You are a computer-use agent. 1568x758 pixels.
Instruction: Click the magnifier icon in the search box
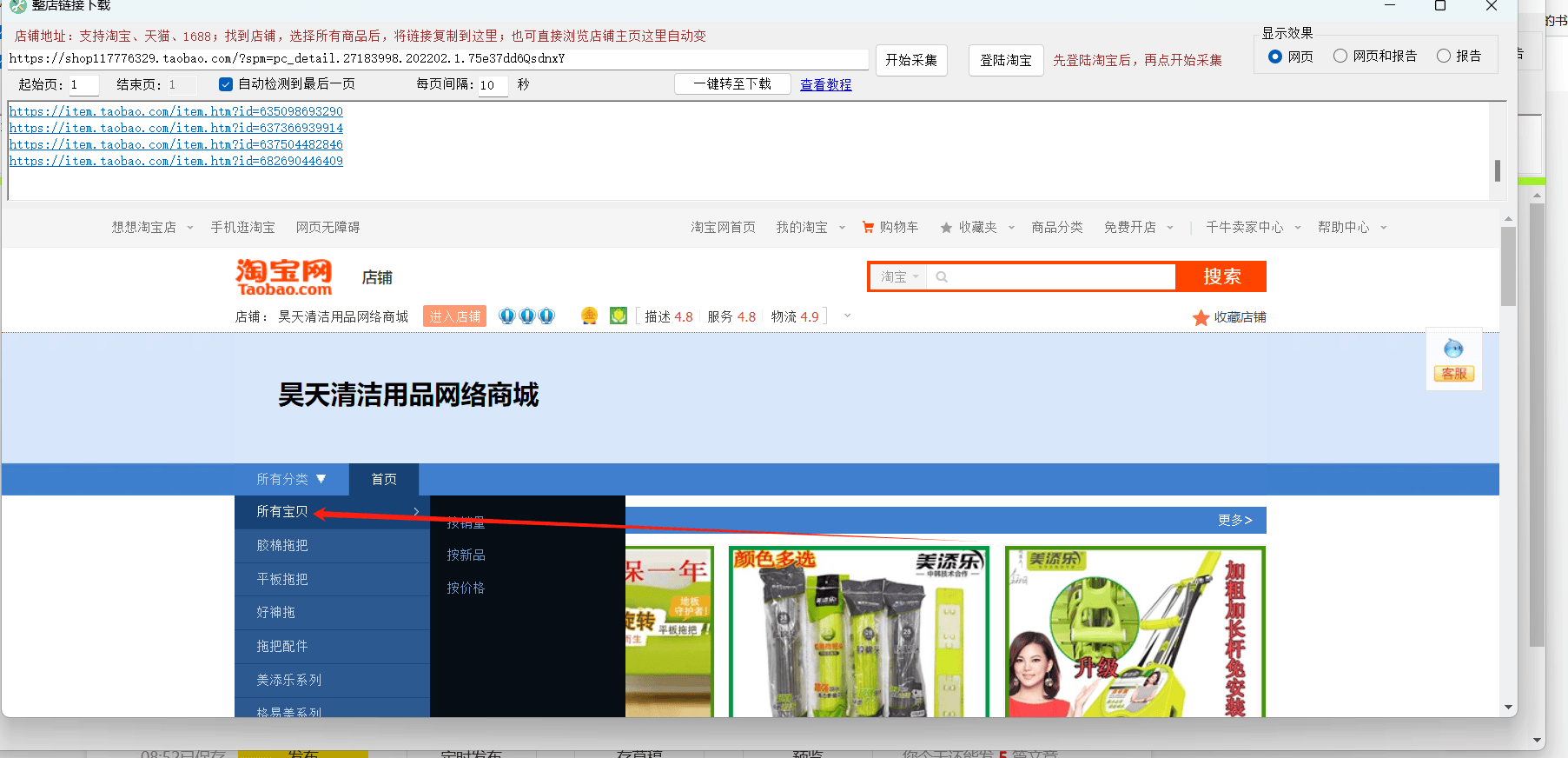942,277
